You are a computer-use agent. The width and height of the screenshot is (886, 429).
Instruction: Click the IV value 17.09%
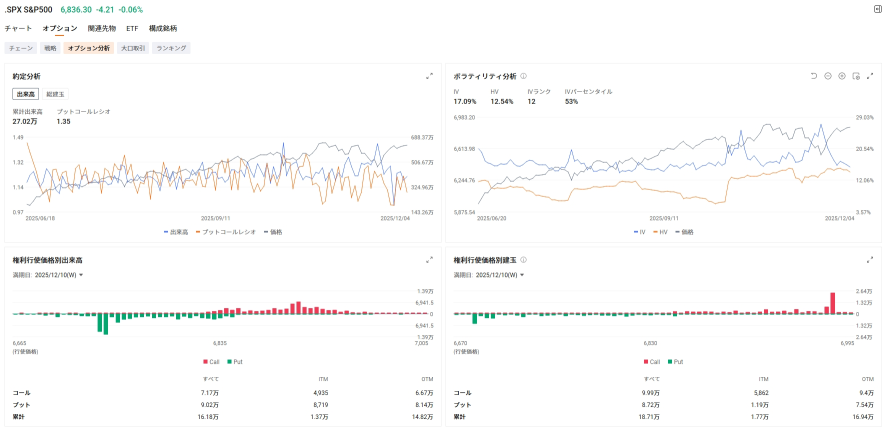(465, 102)
